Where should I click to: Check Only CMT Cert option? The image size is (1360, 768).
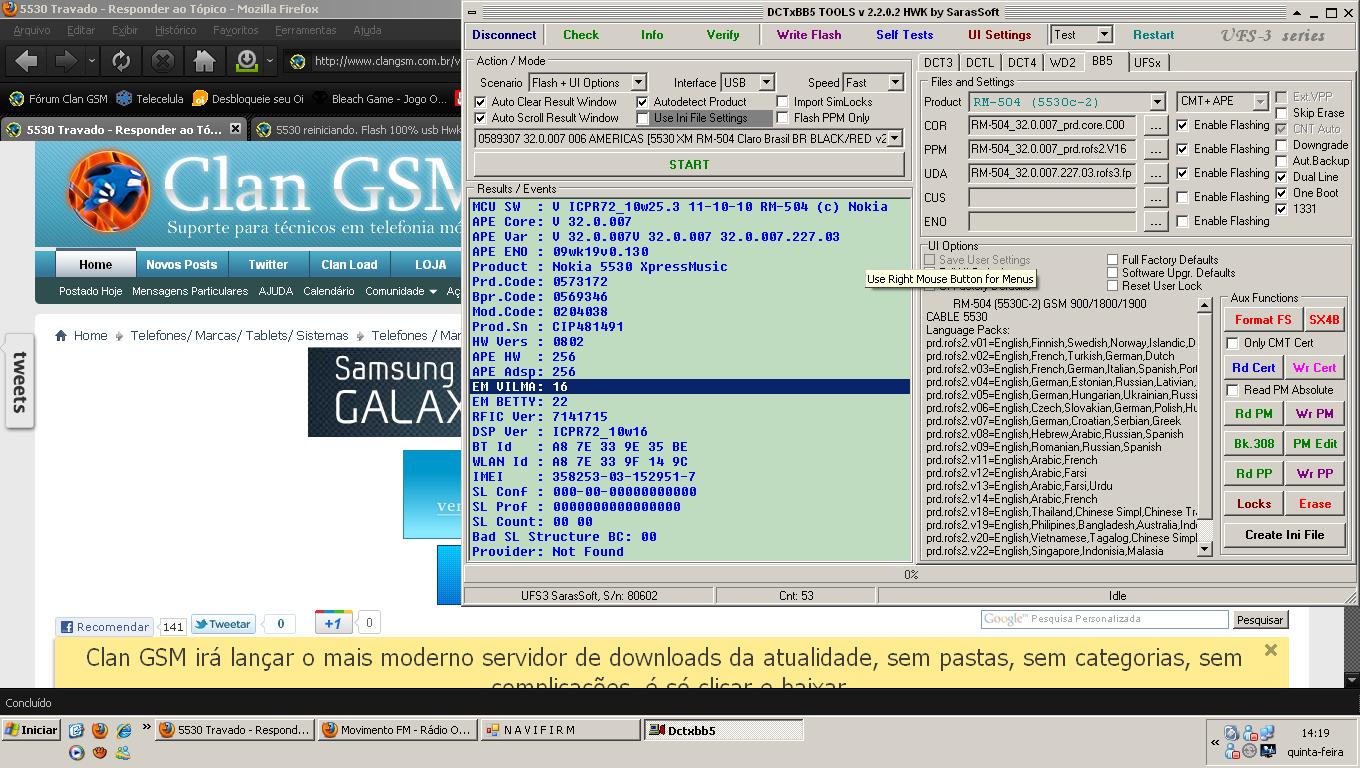pyautogui.click(x=1233, y=343)
